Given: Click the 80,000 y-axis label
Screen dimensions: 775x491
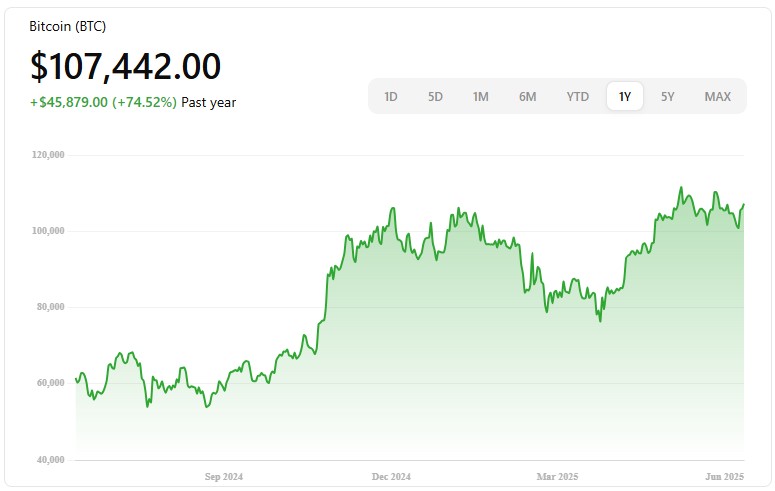Looking at the screenshot, I should tap(51, 307).
